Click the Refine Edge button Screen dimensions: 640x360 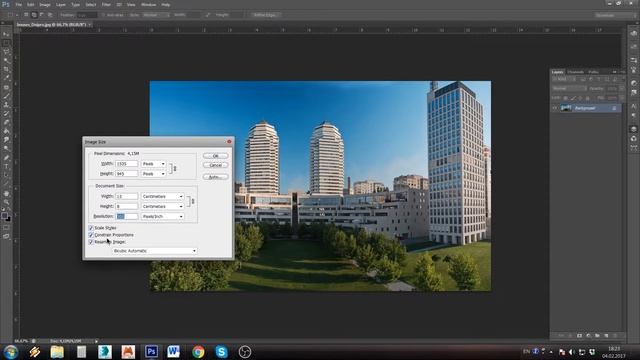pos(265,15)
